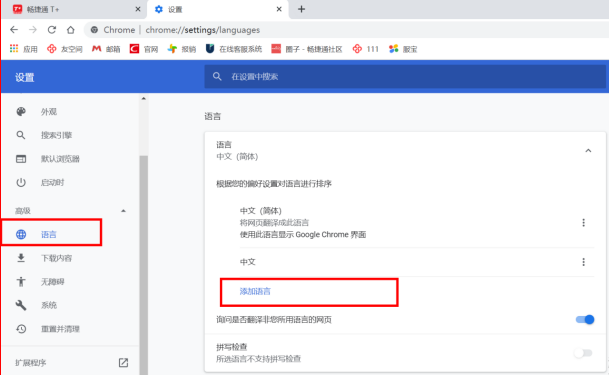This screenshot has height=375, width=609.
Task: Open the new tab plus button
Action: click(x=301, y=9)
